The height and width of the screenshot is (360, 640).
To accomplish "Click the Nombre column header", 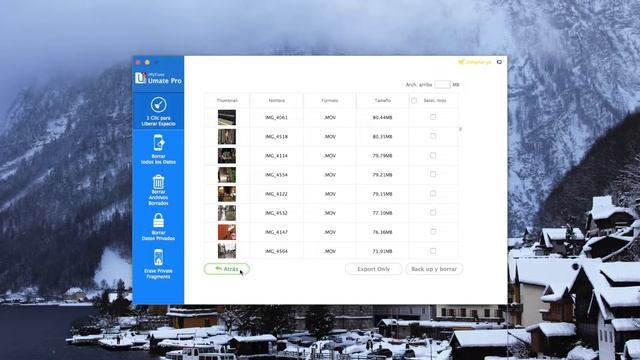I will click(277, 100).
